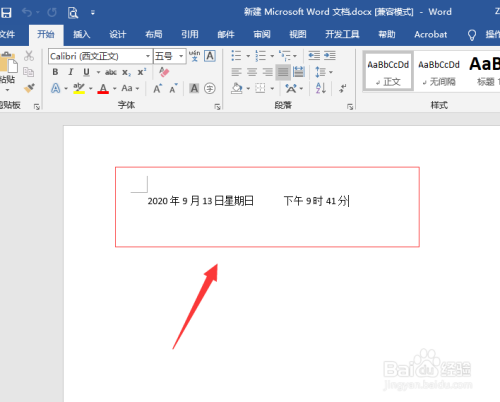The image size is (500, 402).
Task: Click the Undo arrow icon
Action: pyautogui.click(x=27, y=13)
